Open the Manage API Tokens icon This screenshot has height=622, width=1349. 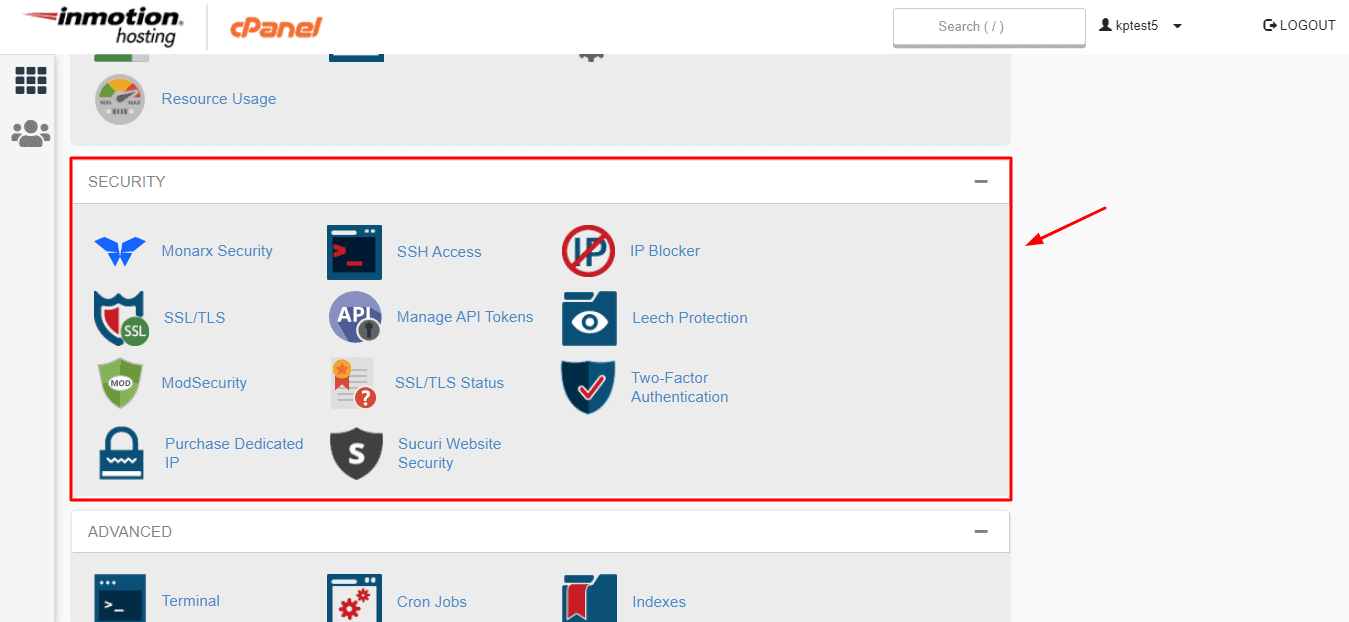(355, 318)
